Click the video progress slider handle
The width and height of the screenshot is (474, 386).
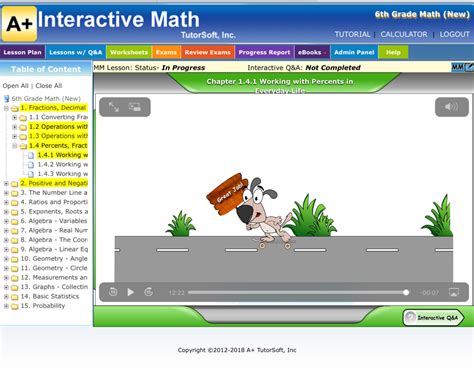click(406, 292)
